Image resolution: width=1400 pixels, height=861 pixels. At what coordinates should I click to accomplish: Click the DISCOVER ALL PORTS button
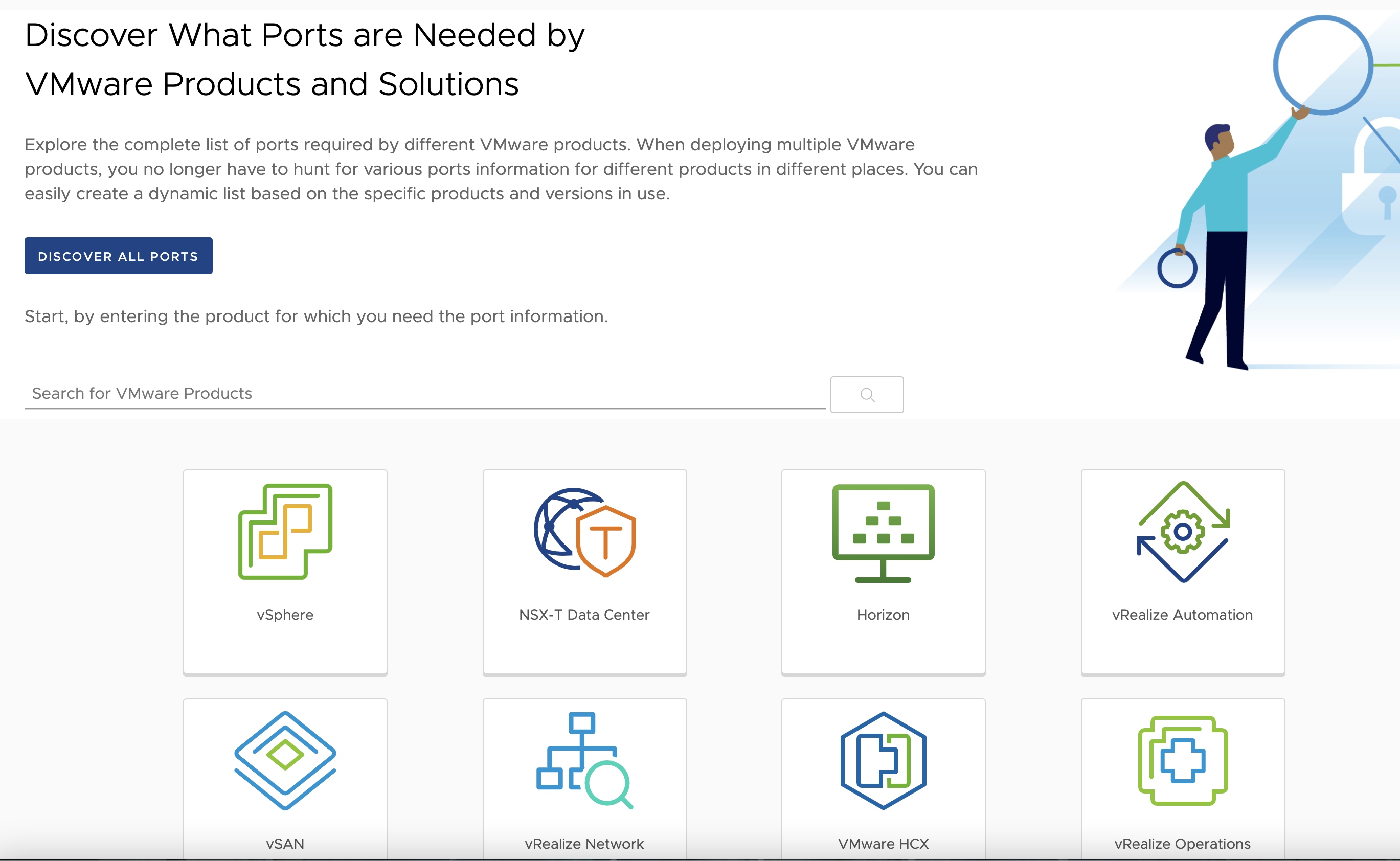(x=119, y=256)
